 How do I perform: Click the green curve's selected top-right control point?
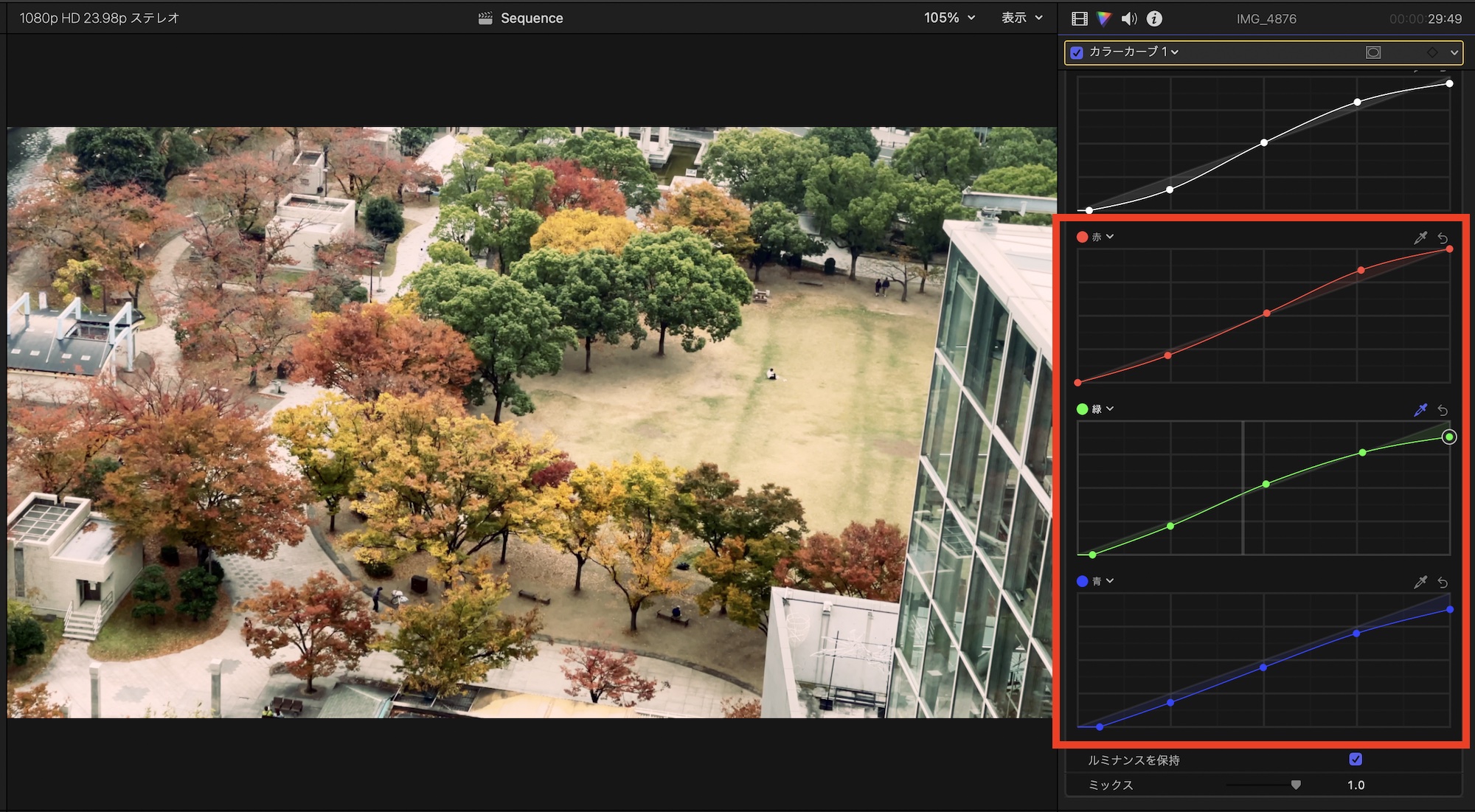(1449, 437)
